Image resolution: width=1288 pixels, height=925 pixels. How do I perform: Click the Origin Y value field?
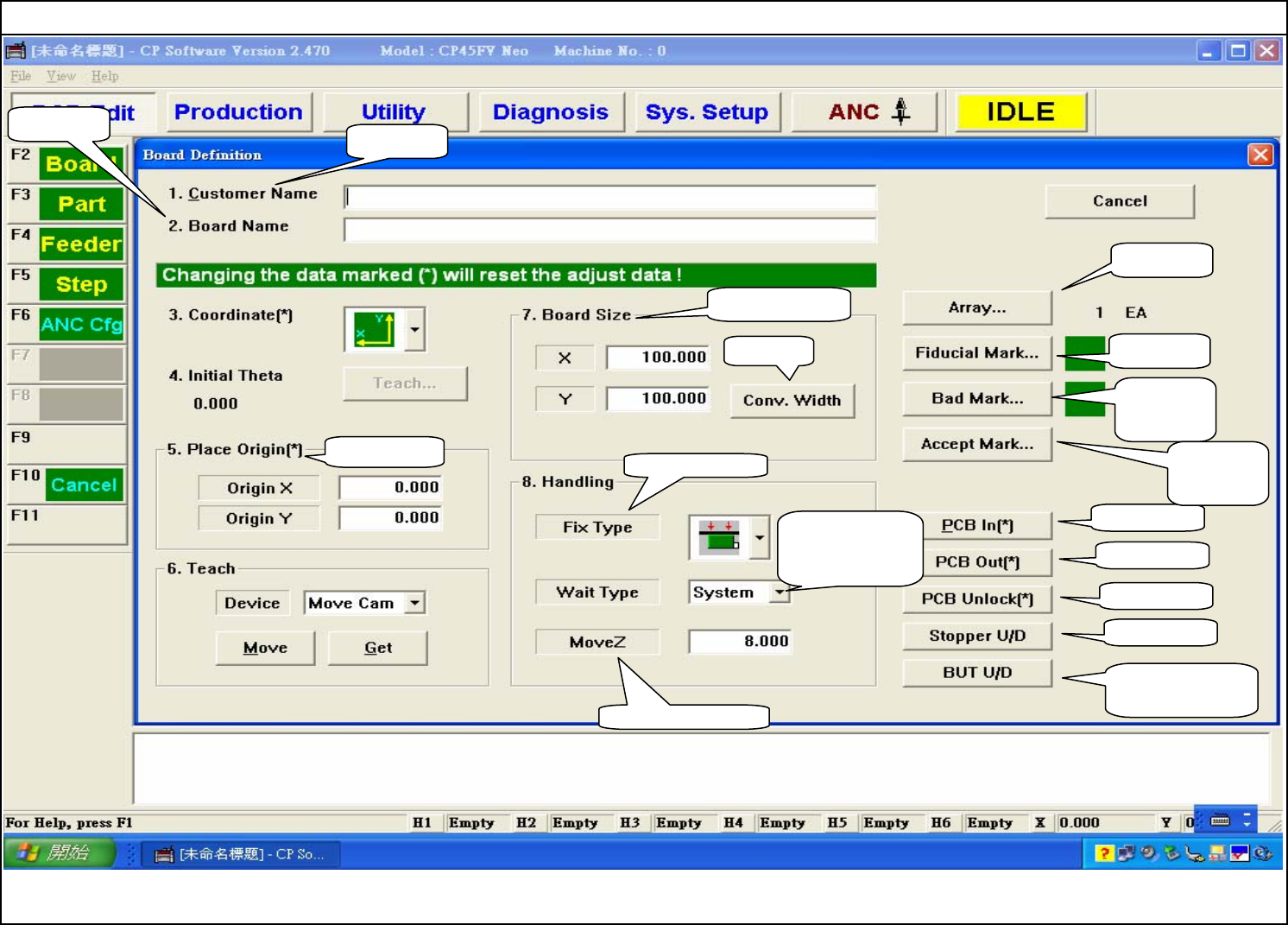coord(391,518)
